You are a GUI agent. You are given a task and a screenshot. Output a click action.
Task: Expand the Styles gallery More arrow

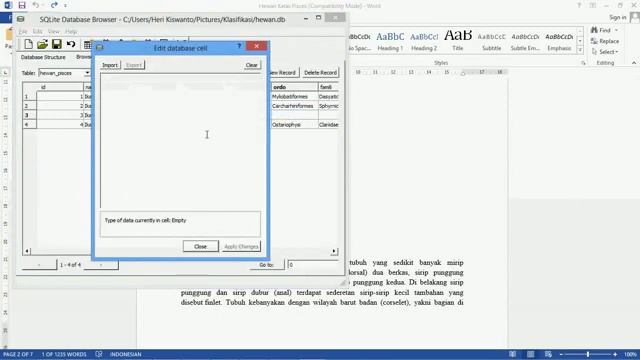tap(580, 50)
